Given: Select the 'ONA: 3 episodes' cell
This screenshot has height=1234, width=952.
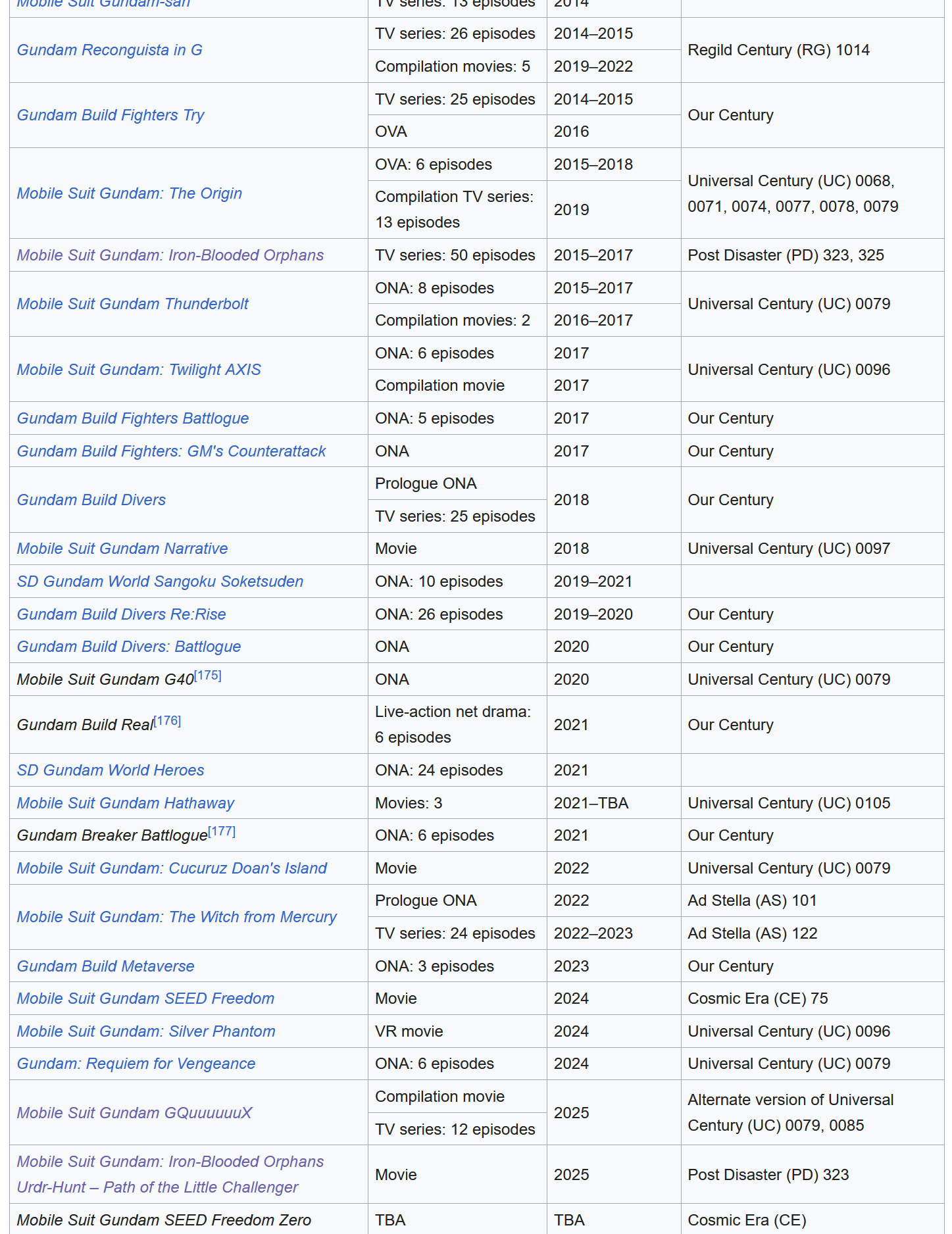Looking at the screenshot, I should [x=457, y=966].
